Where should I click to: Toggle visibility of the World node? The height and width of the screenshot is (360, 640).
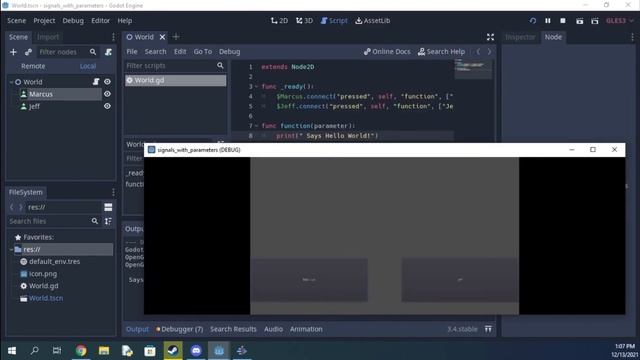click(x=107, y=82)
